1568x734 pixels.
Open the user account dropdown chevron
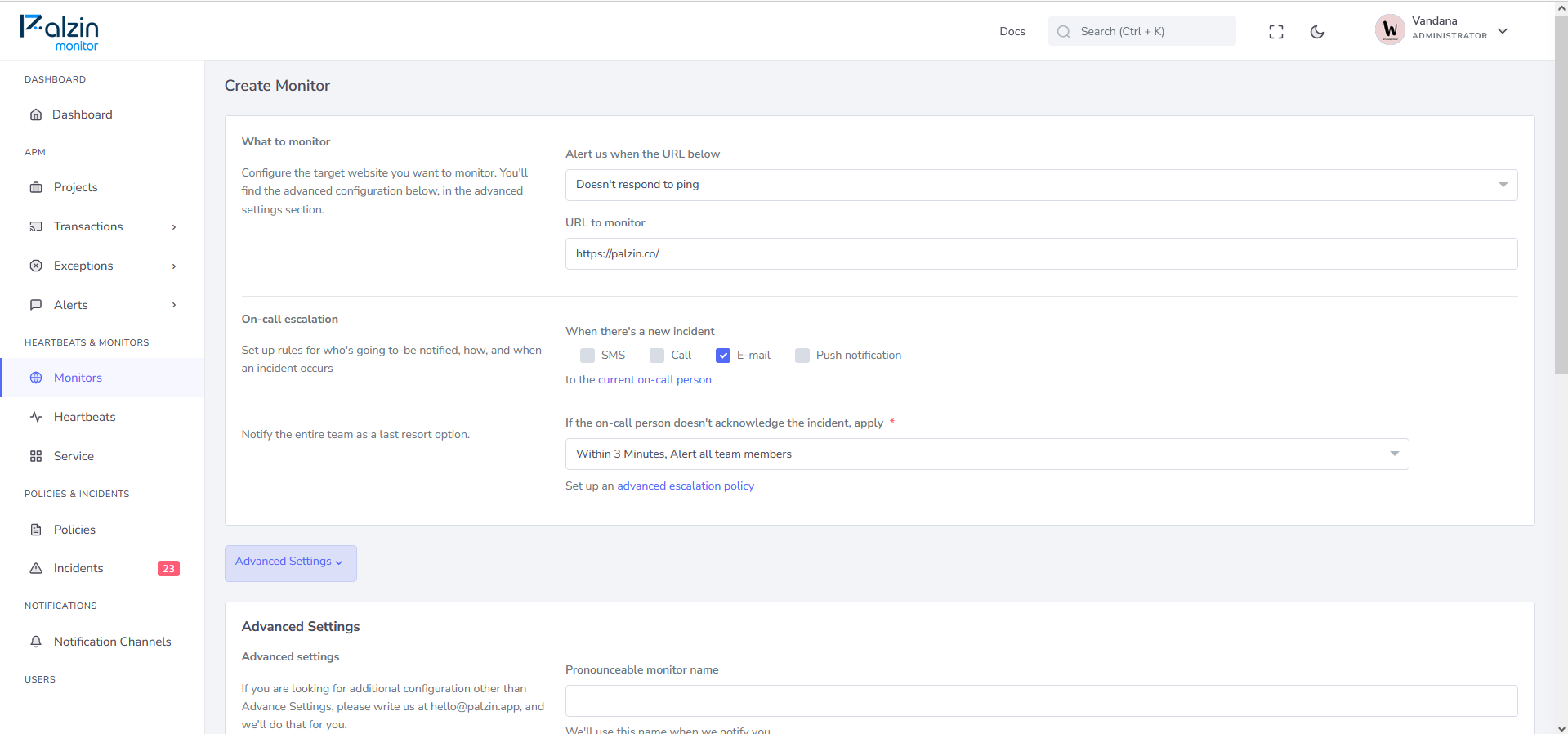pyautogui.click(x=1503, y=31)
